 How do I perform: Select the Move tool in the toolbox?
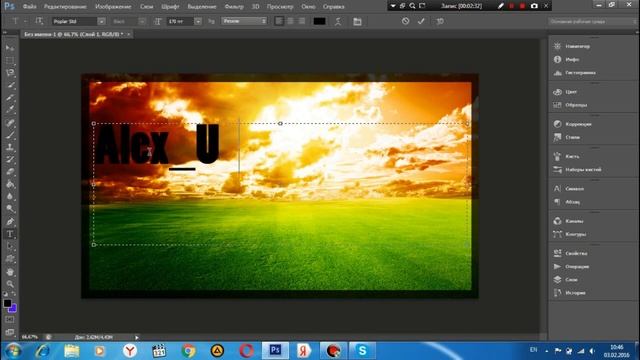point(10,48)
